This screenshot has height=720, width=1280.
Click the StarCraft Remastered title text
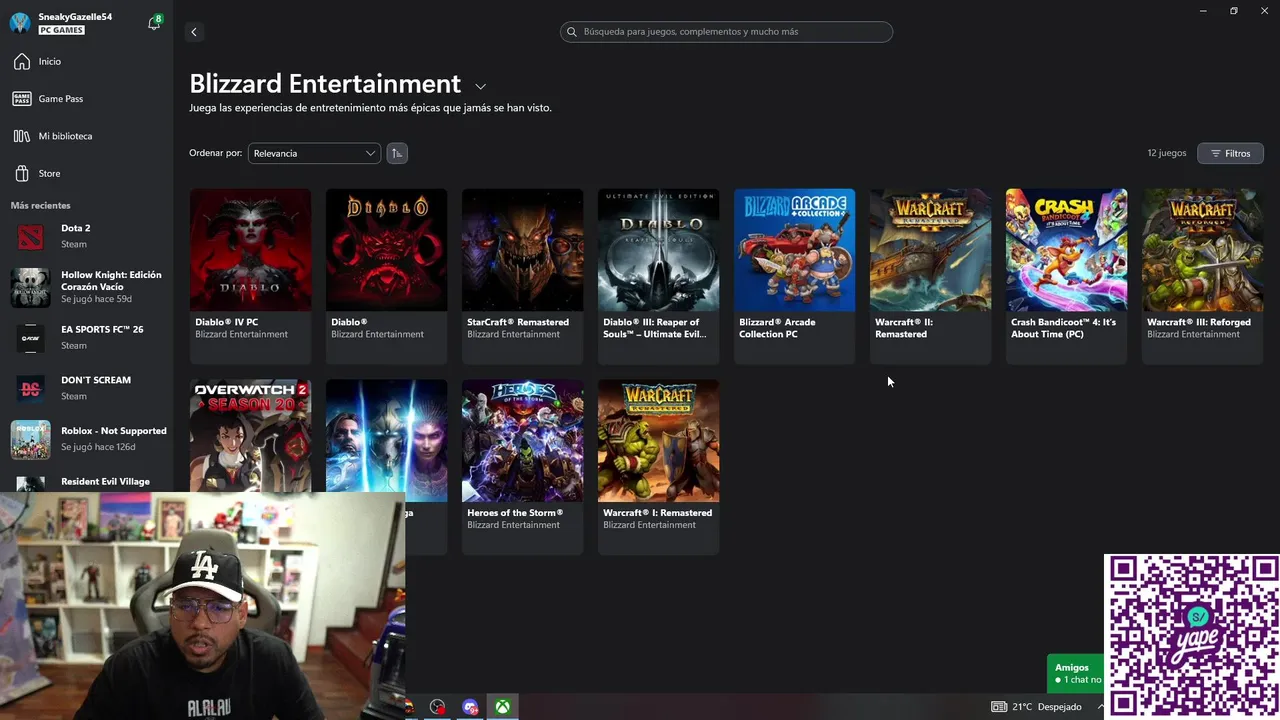(518, 322)
